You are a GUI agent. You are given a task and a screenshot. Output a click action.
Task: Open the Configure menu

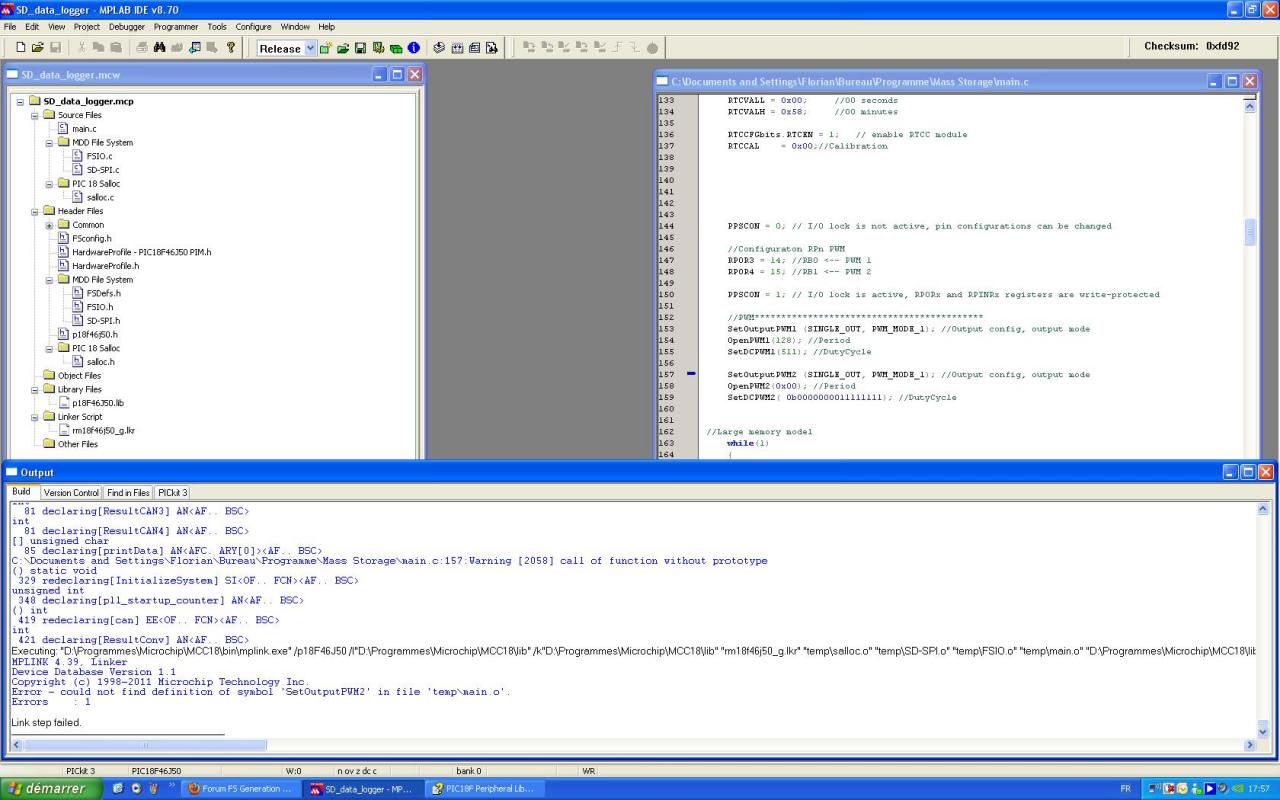[253, 27]
